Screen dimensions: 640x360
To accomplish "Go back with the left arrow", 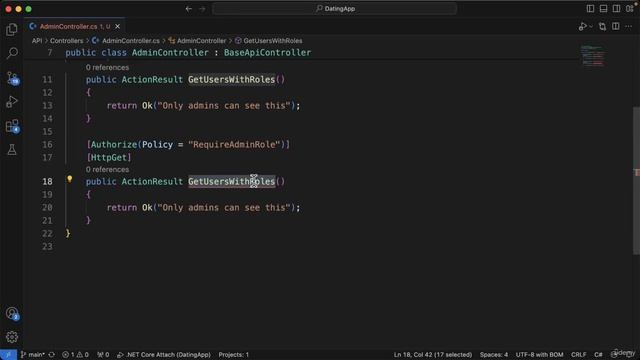I will tap(189, 9).
